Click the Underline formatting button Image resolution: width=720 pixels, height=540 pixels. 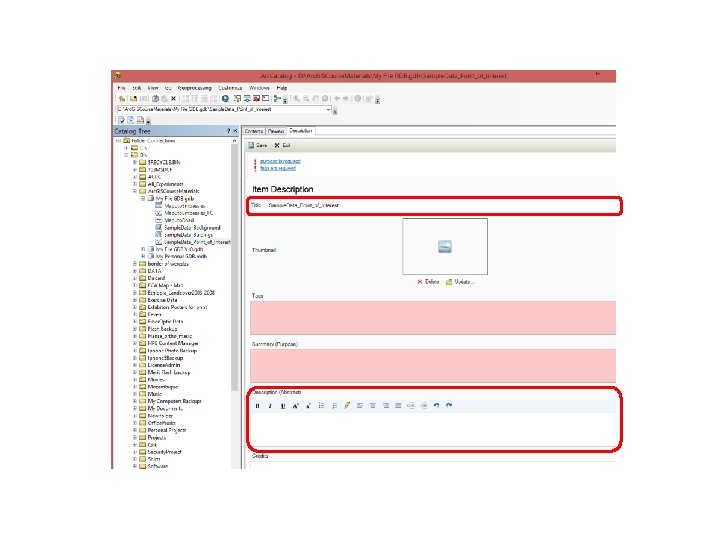[283, 406]
